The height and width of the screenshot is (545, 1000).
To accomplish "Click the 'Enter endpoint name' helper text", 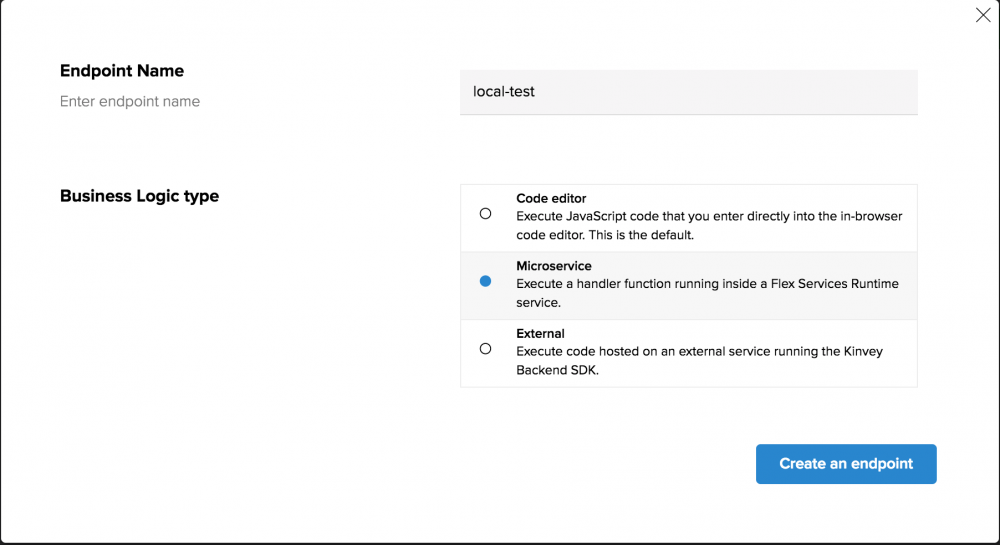I will 130,101.
